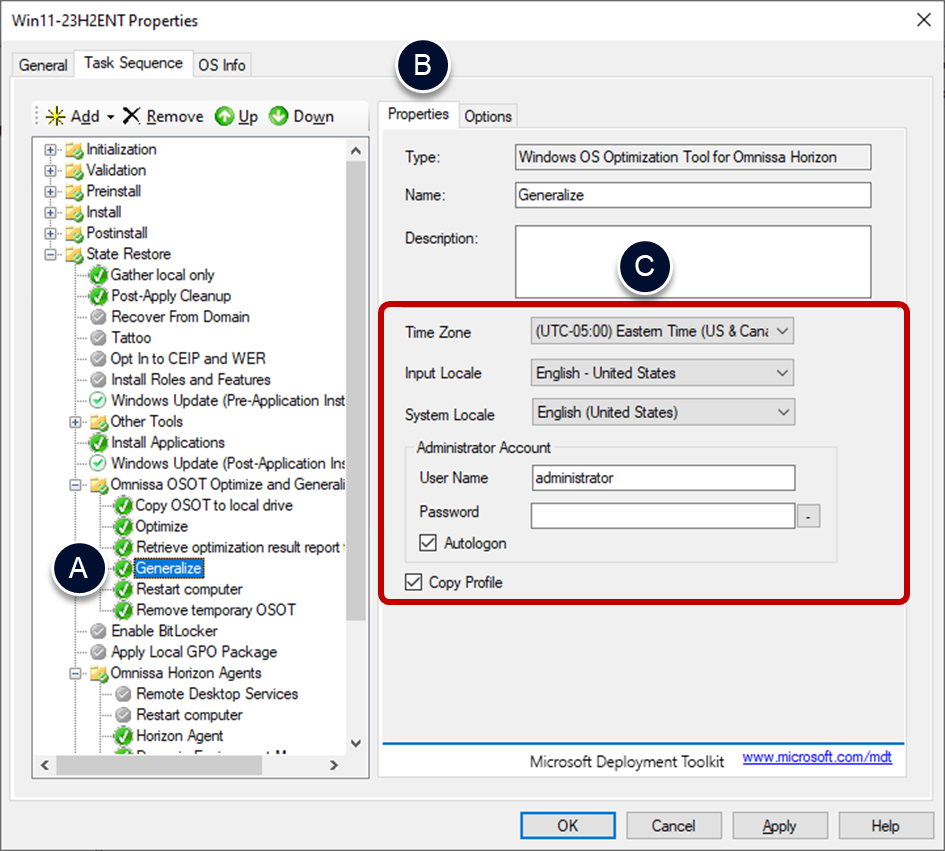The image size is (945, 851).
Task: Click the task sequence tree vertical scrollbar
Action: point(357,400)
